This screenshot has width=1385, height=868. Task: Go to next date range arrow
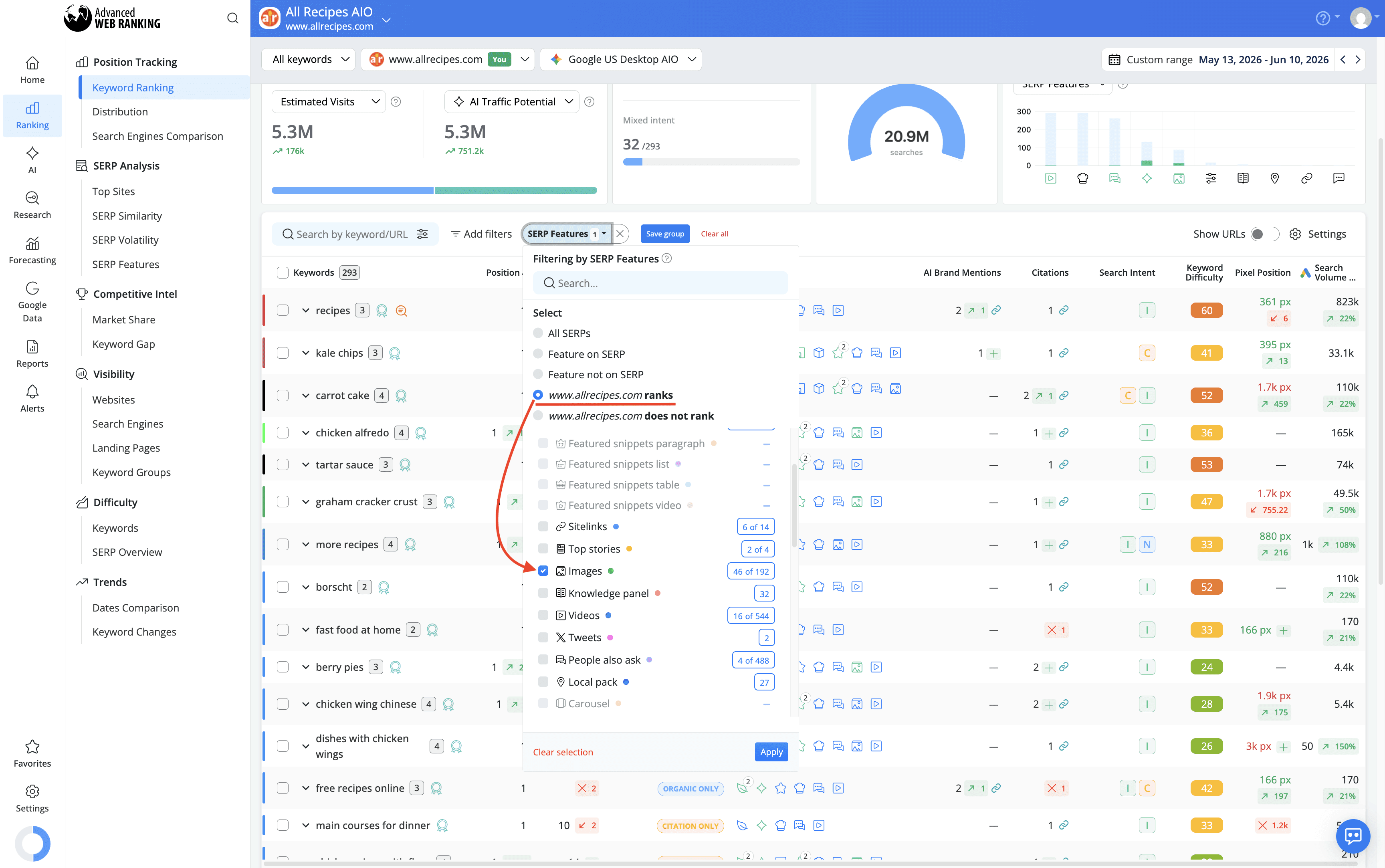(1357, 60)
